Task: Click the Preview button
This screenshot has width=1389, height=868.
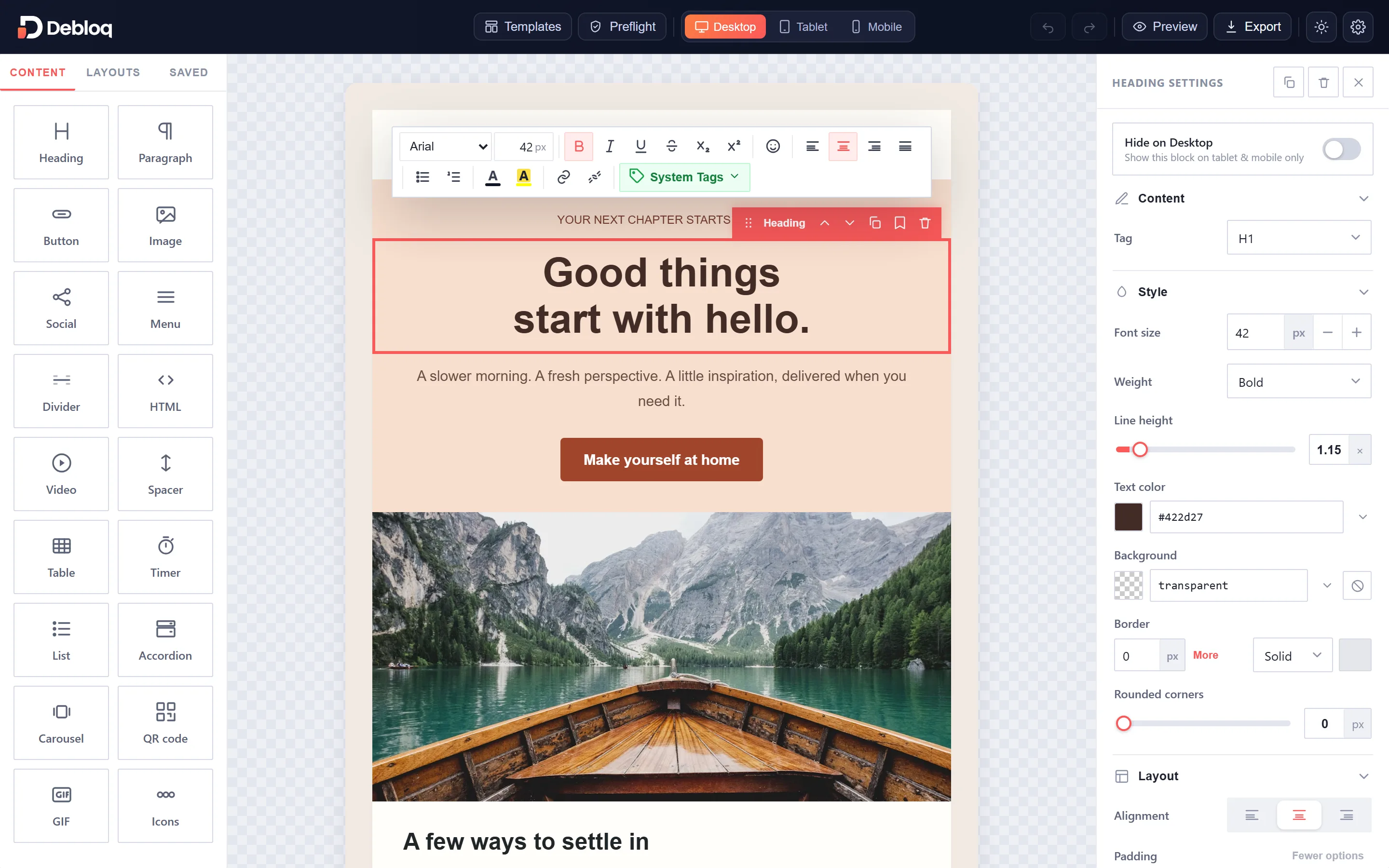Action: pyautogui.click(x=1165, y=27)
